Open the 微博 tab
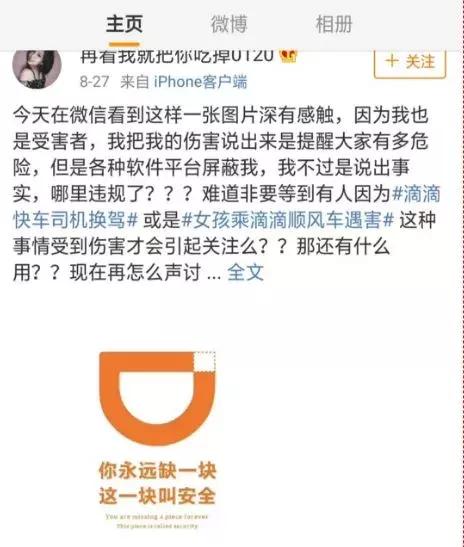The height and width of the screenshot is (547, 464). [229, 24]
